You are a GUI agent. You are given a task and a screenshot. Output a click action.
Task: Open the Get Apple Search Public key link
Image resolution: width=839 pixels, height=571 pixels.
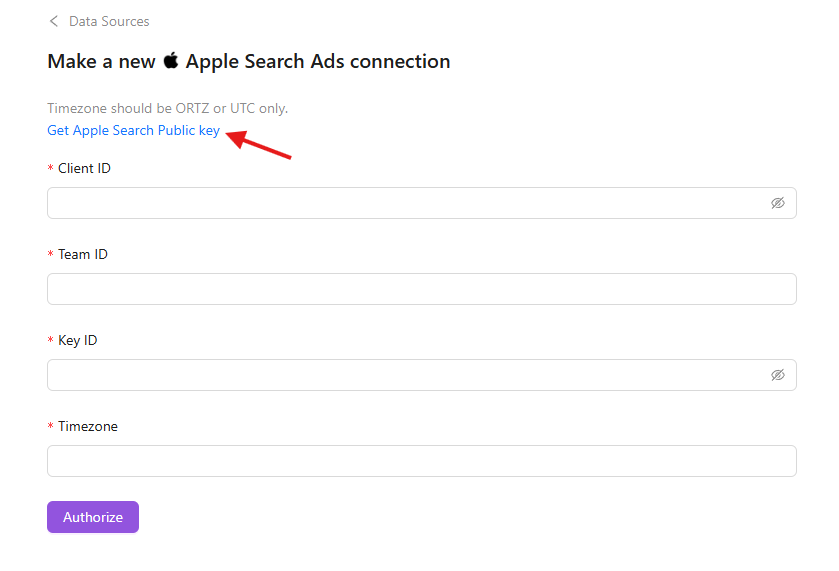pos(133,131)
